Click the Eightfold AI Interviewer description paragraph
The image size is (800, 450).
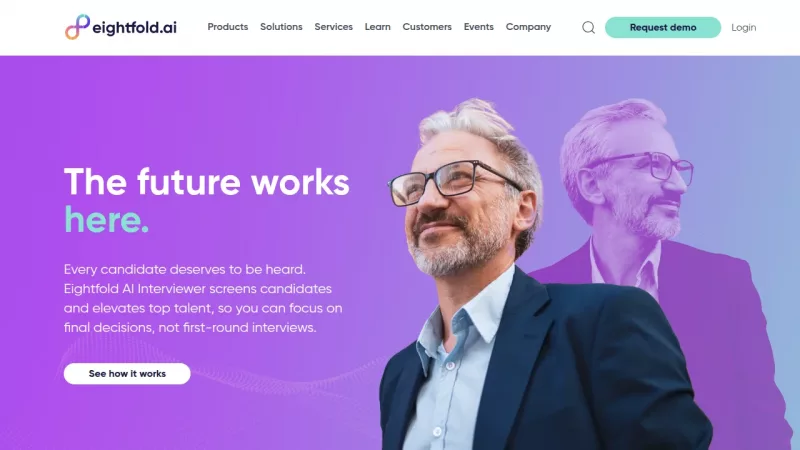(203, 298)
